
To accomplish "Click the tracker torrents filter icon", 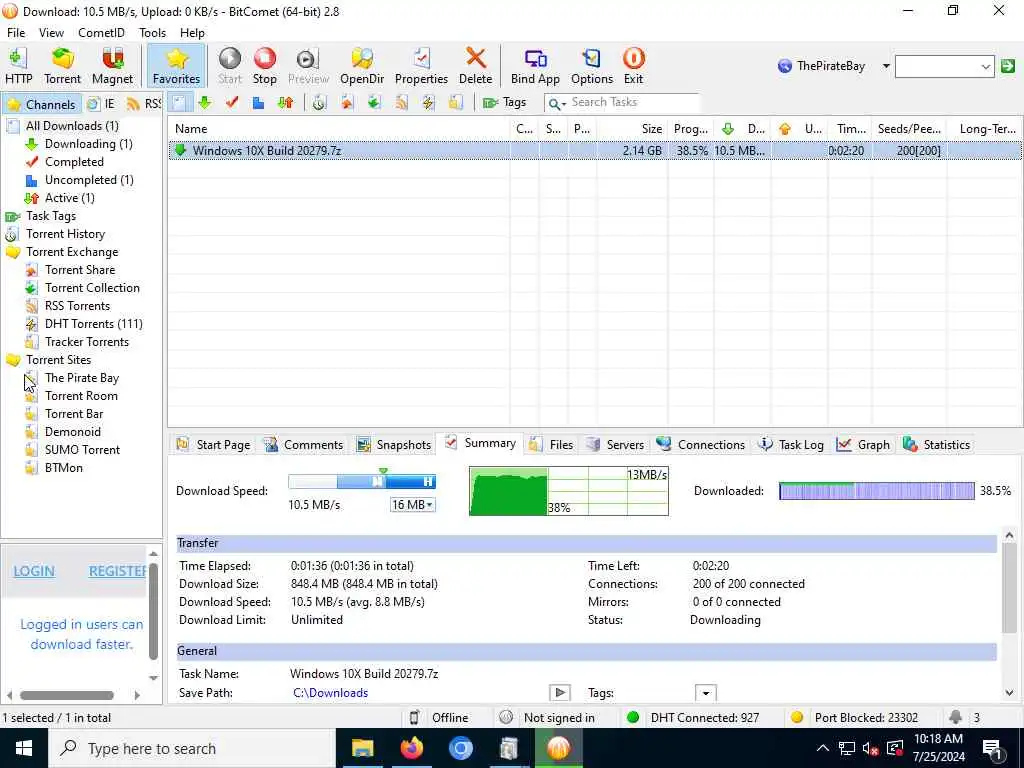I will click(456, 103).
